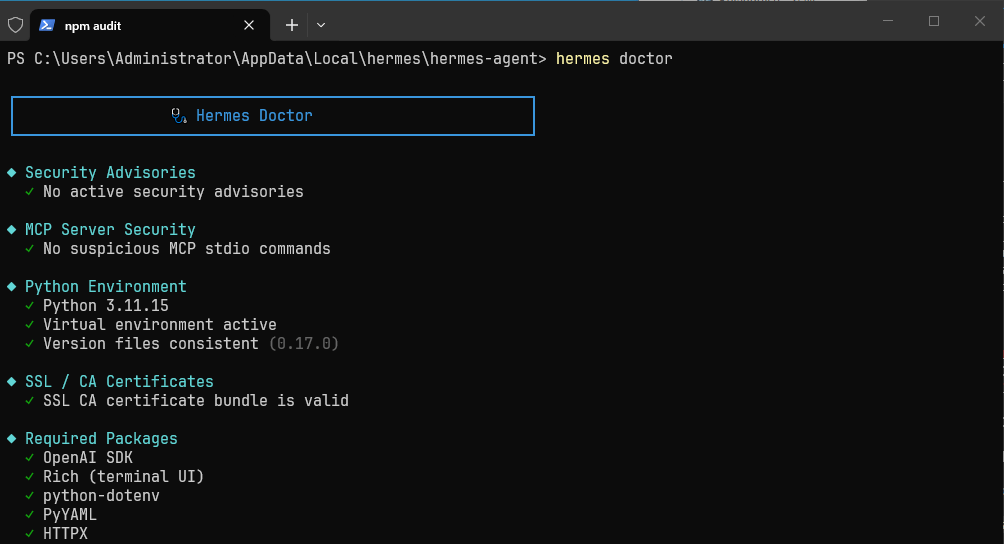Click the checkmark beside 'Python 3.11.15'
Screen dimensions: 1004x544
29,306
